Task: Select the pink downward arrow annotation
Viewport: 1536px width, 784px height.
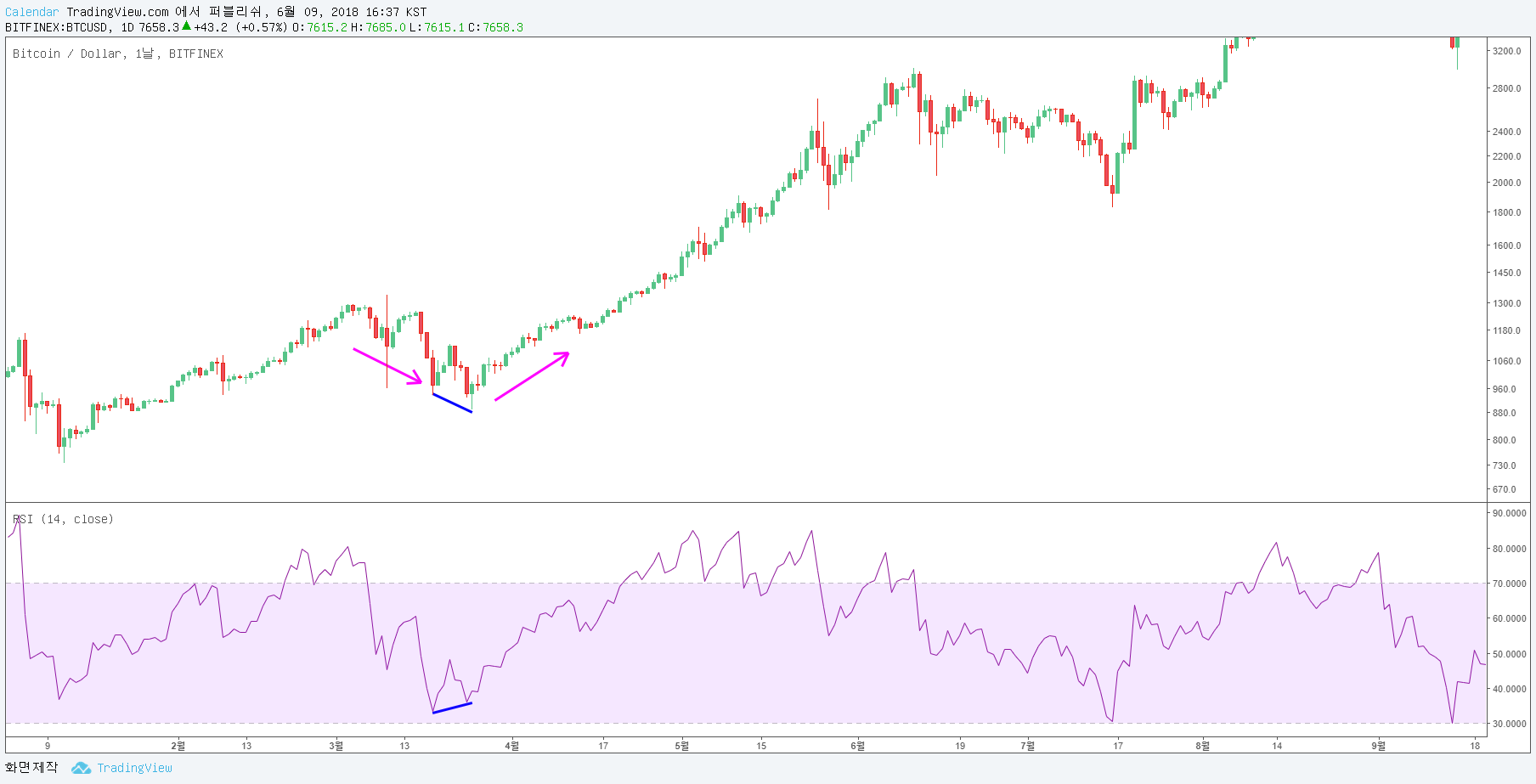Action: click(387, 366)
